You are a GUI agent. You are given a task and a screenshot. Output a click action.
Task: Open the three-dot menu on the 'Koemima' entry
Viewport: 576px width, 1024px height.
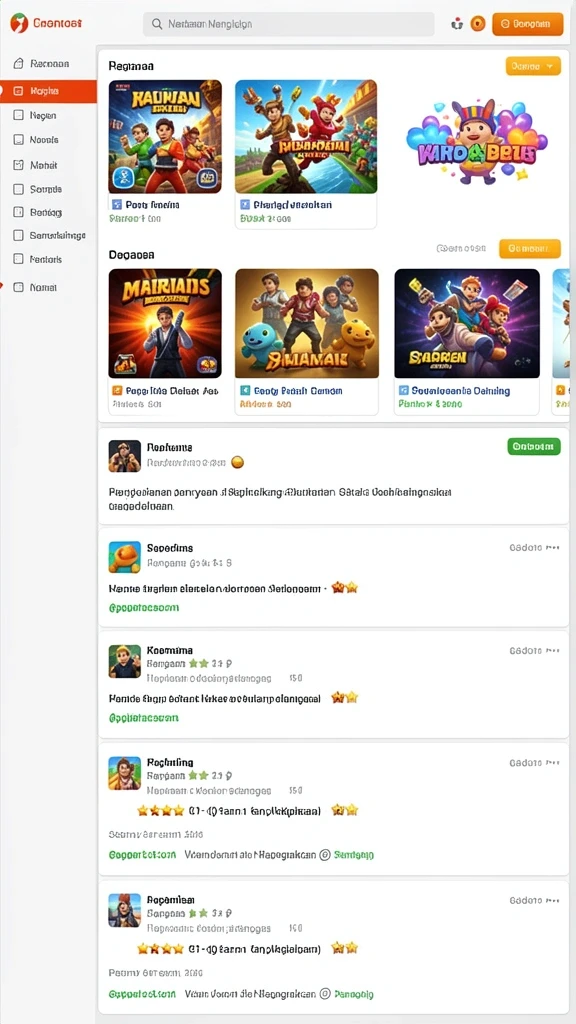pyautogui.click(x=552, y=650)
